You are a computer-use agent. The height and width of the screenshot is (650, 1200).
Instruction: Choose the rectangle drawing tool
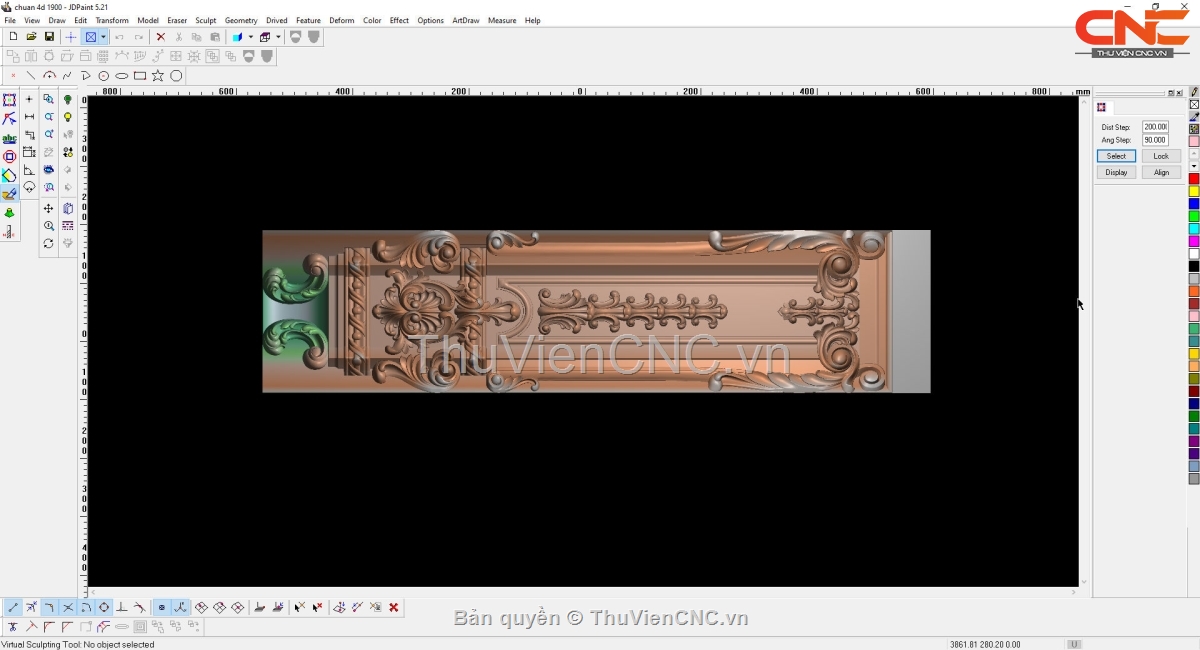(140, 76)
